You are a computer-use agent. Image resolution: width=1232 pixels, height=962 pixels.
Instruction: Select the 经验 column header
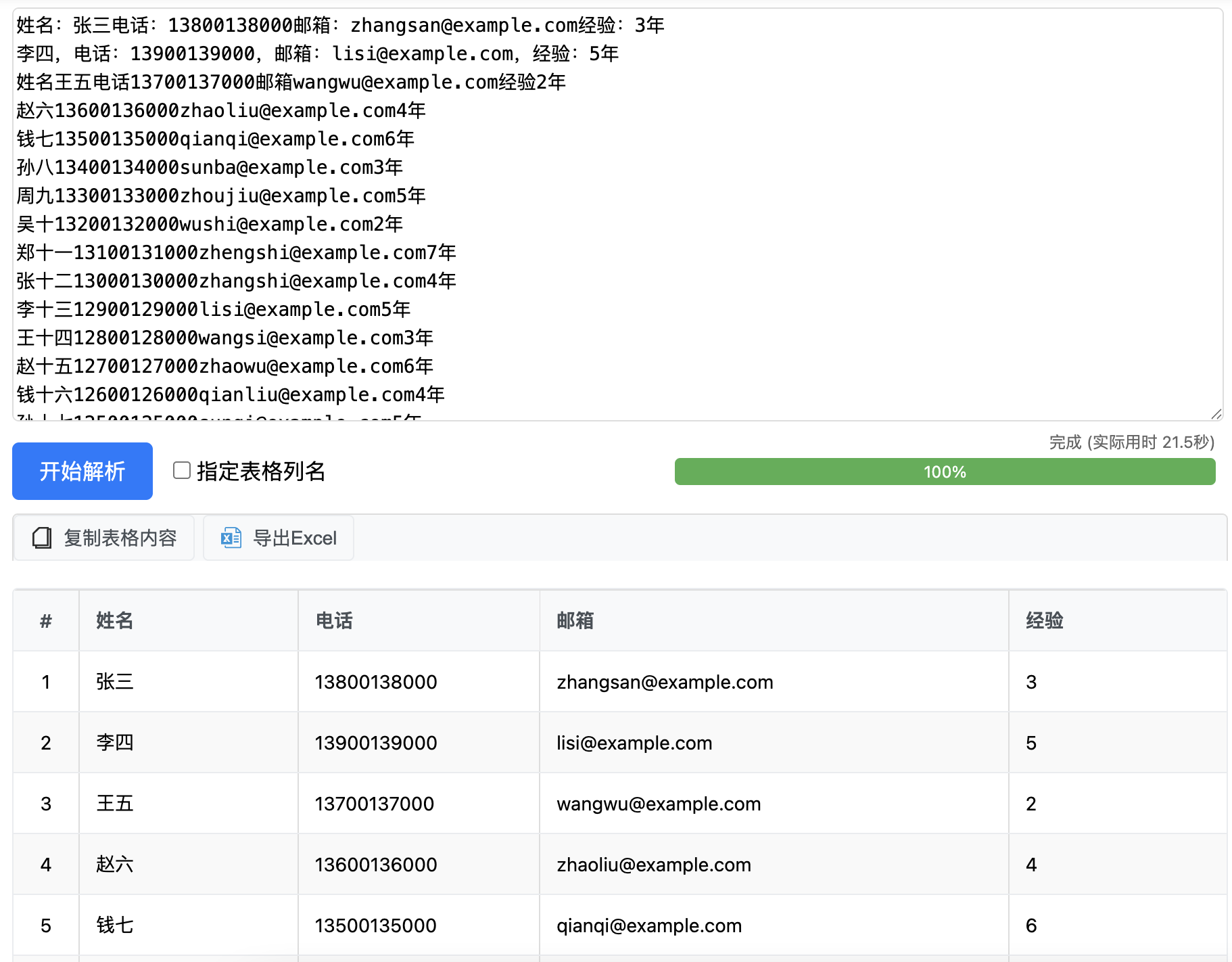pyautogui.click(x=1044, y=620)
